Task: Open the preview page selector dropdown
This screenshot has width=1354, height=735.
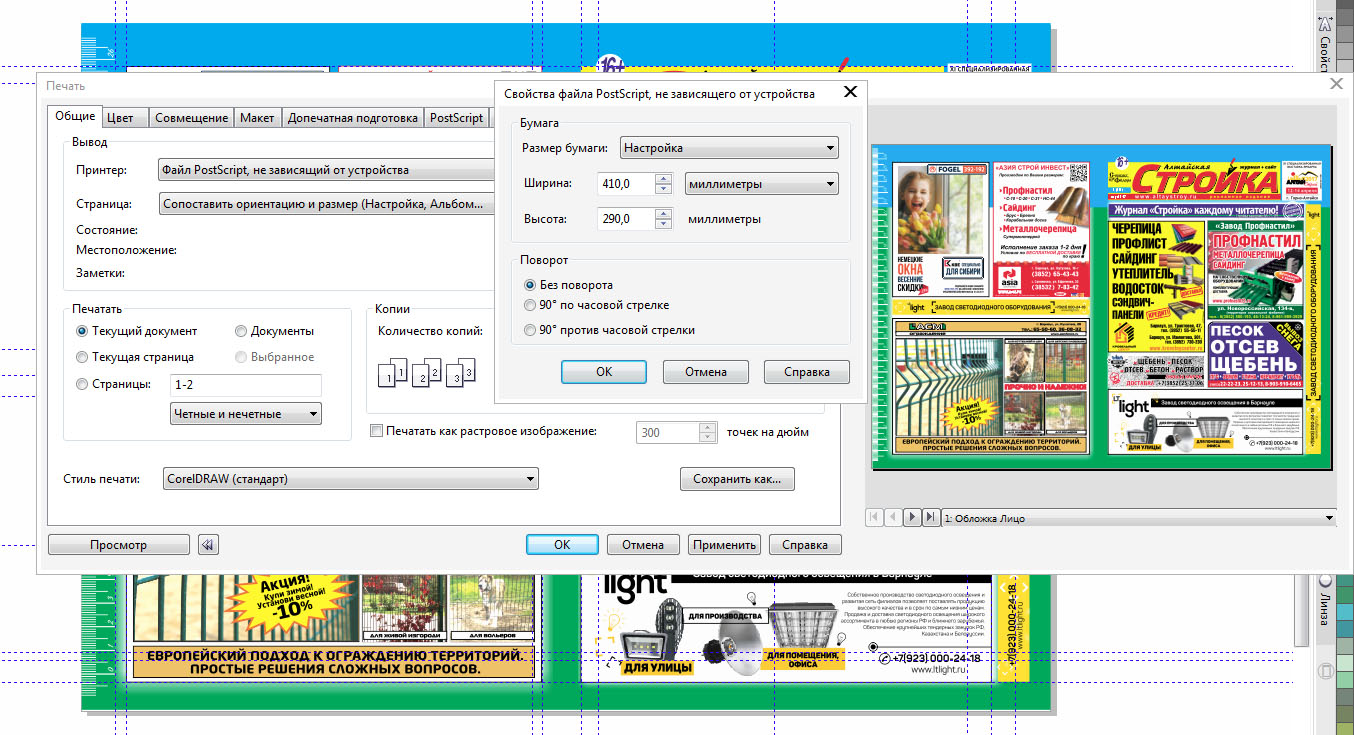Action: pyautogui.click(x=1139, y=518)
